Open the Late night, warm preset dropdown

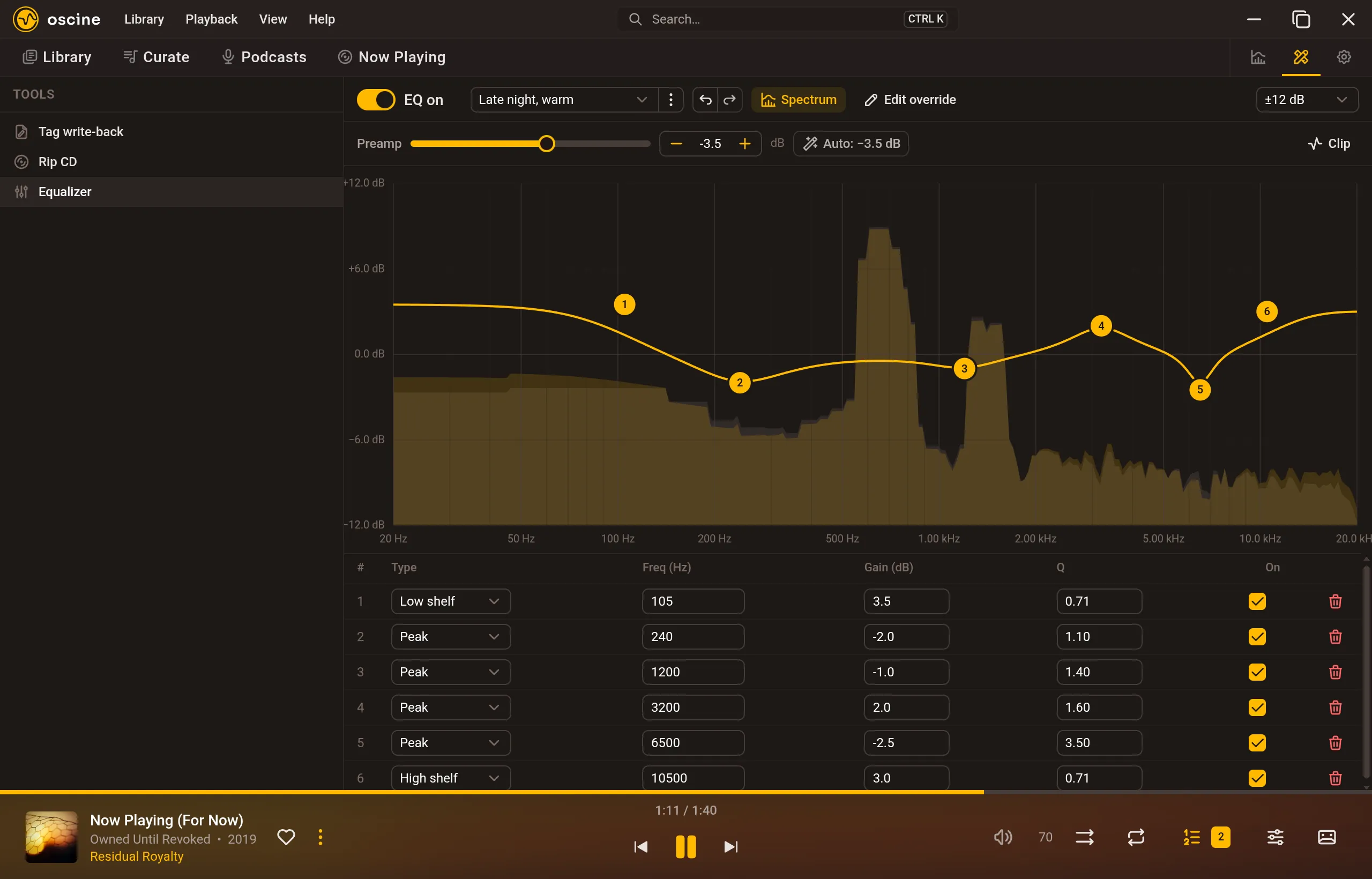tap(564, 100)
